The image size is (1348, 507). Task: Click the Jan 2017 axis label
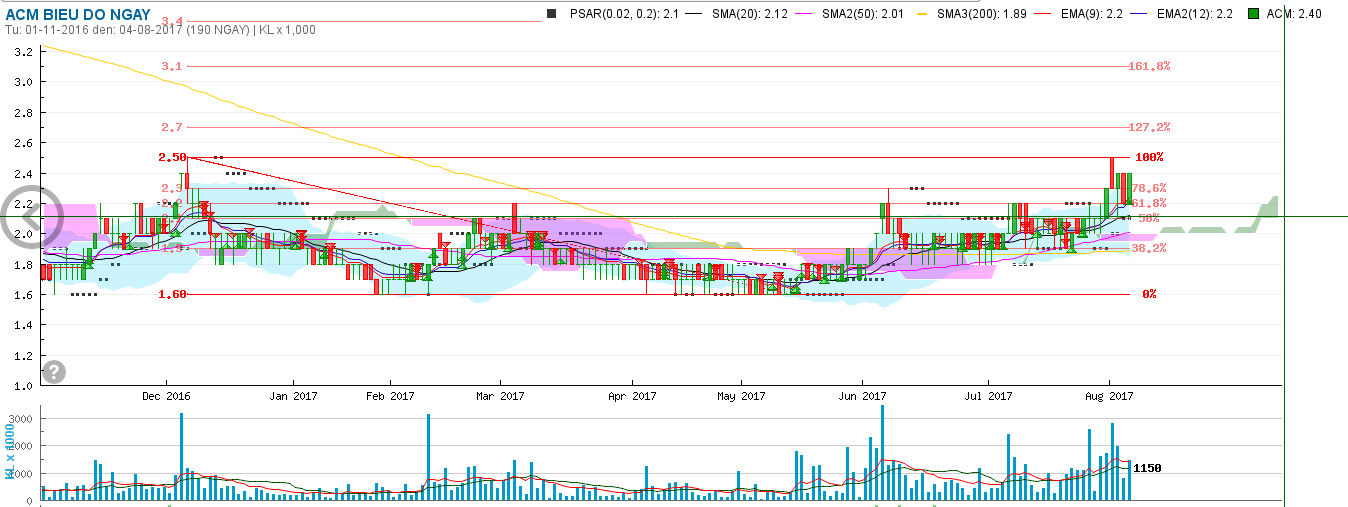294,396
